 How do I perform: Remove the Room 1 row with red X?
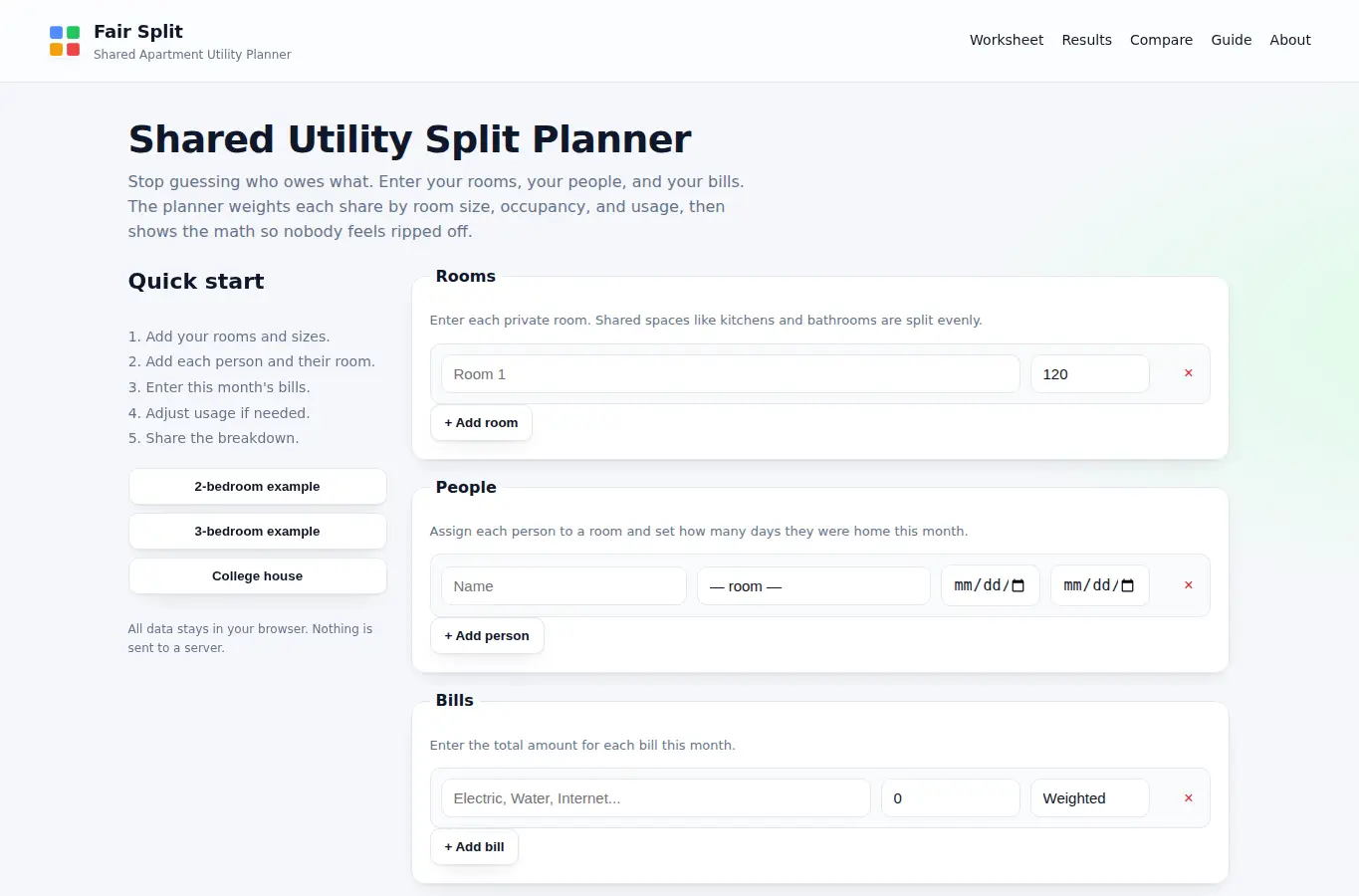1188,373
